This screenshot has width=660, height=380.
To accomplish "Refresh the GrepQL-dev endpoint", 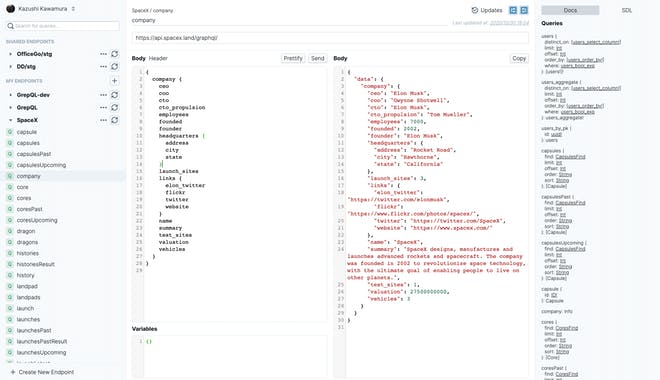I will 114,95.
